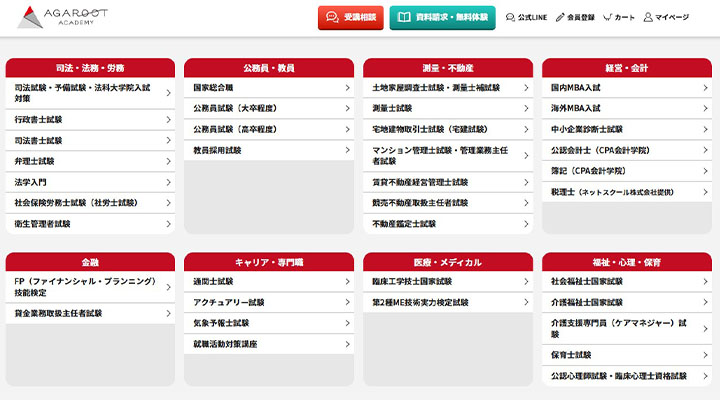The width and height of the screenshot is (720, 400).
Task: Select 公認会計士（CPA会計学院）
Action: tap(627, 150)
